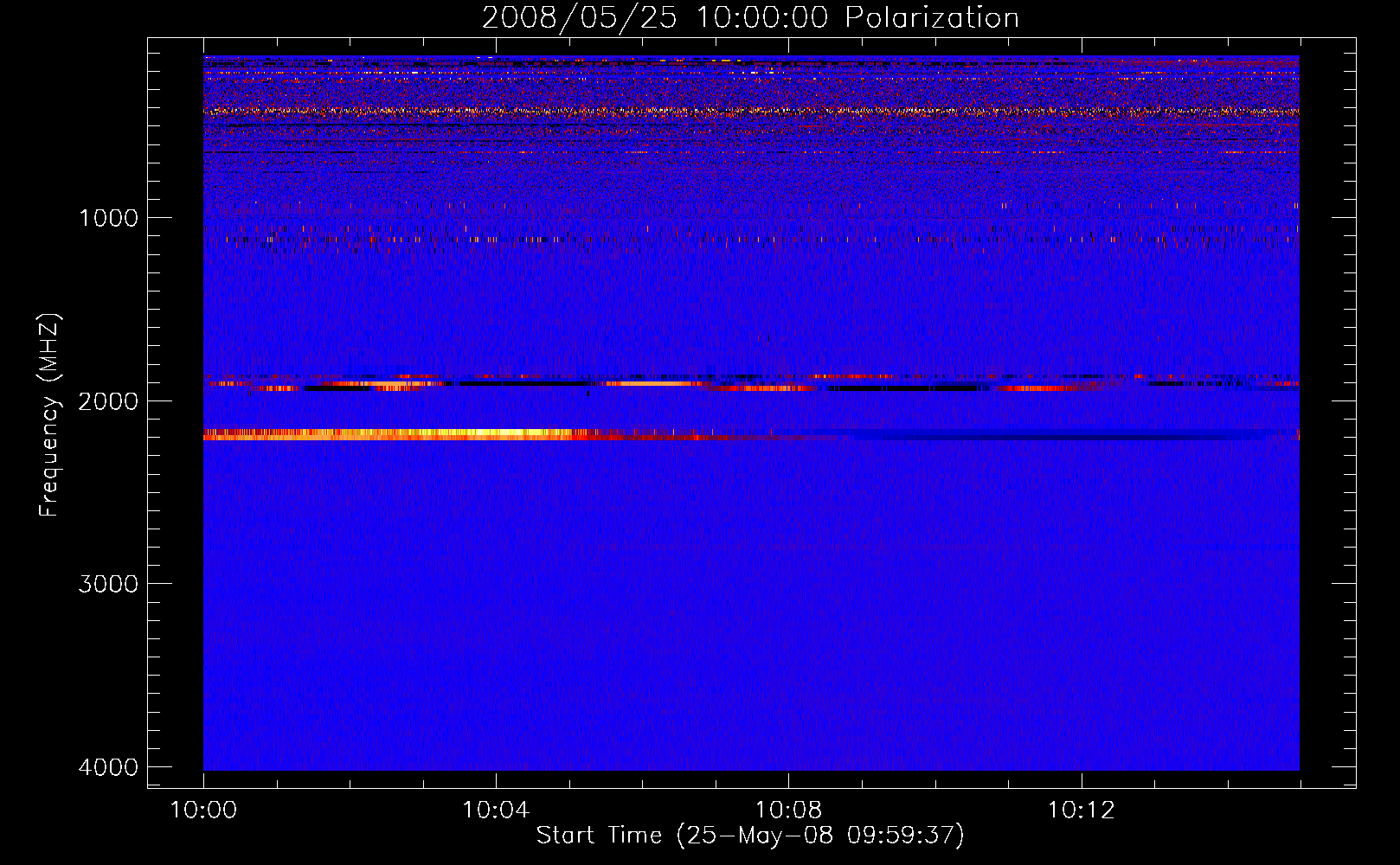Click the plot title '2008/05/25 10:00:00 Polarization'

point(750,18)
